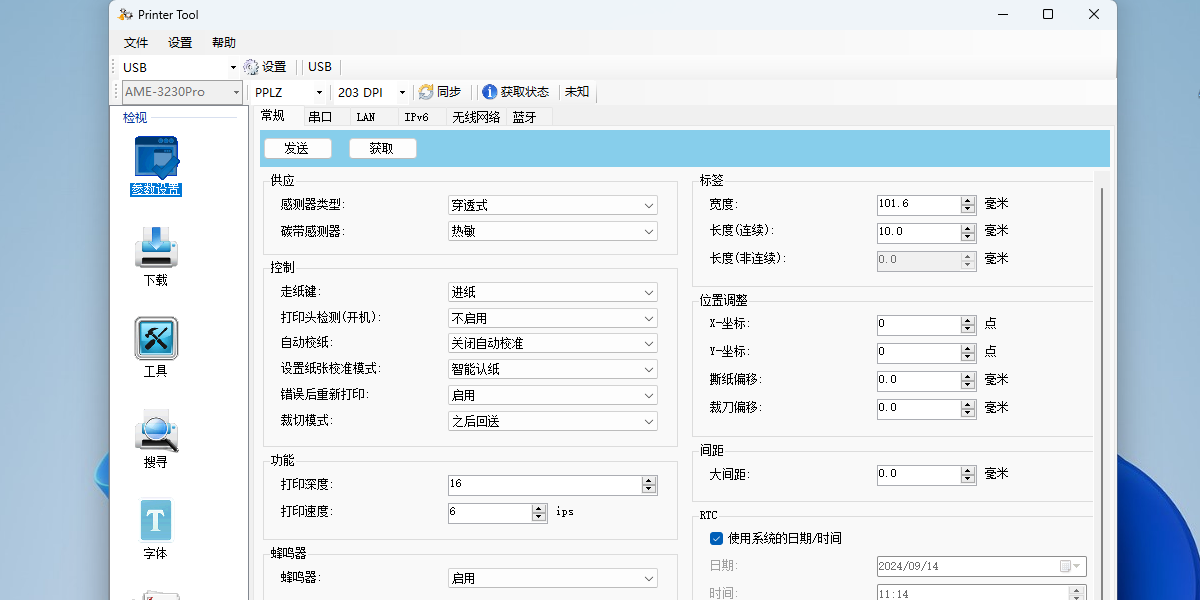Click the Y-坐标 input field
Screen dimensions: 1200x600
coord(918,352)
